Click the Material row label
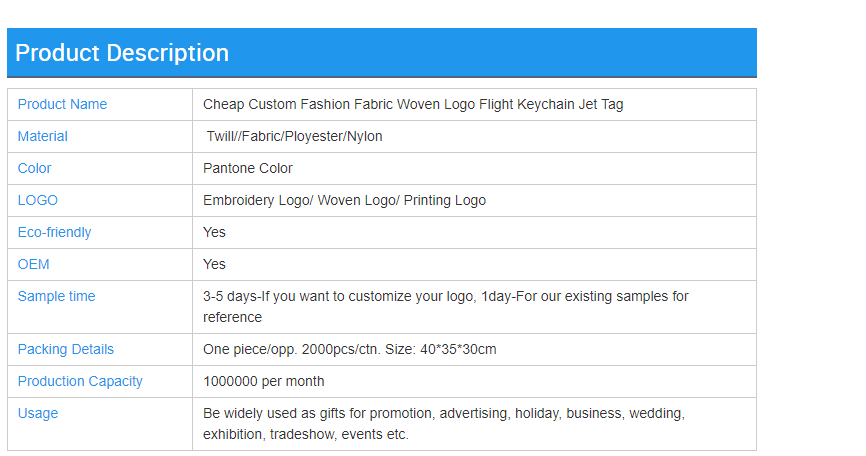 point(43,136)
